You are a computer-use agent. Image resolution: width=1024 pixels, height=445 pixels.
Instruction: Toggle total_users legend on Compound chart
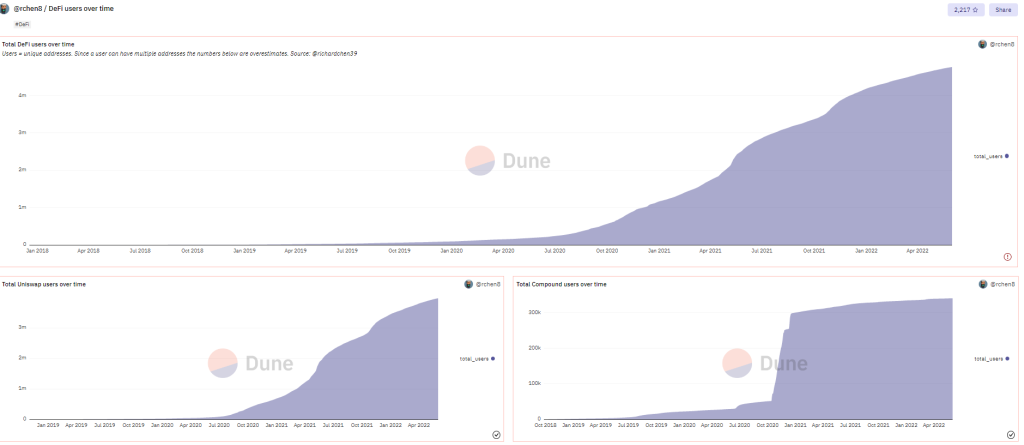(x=991, y=359)
